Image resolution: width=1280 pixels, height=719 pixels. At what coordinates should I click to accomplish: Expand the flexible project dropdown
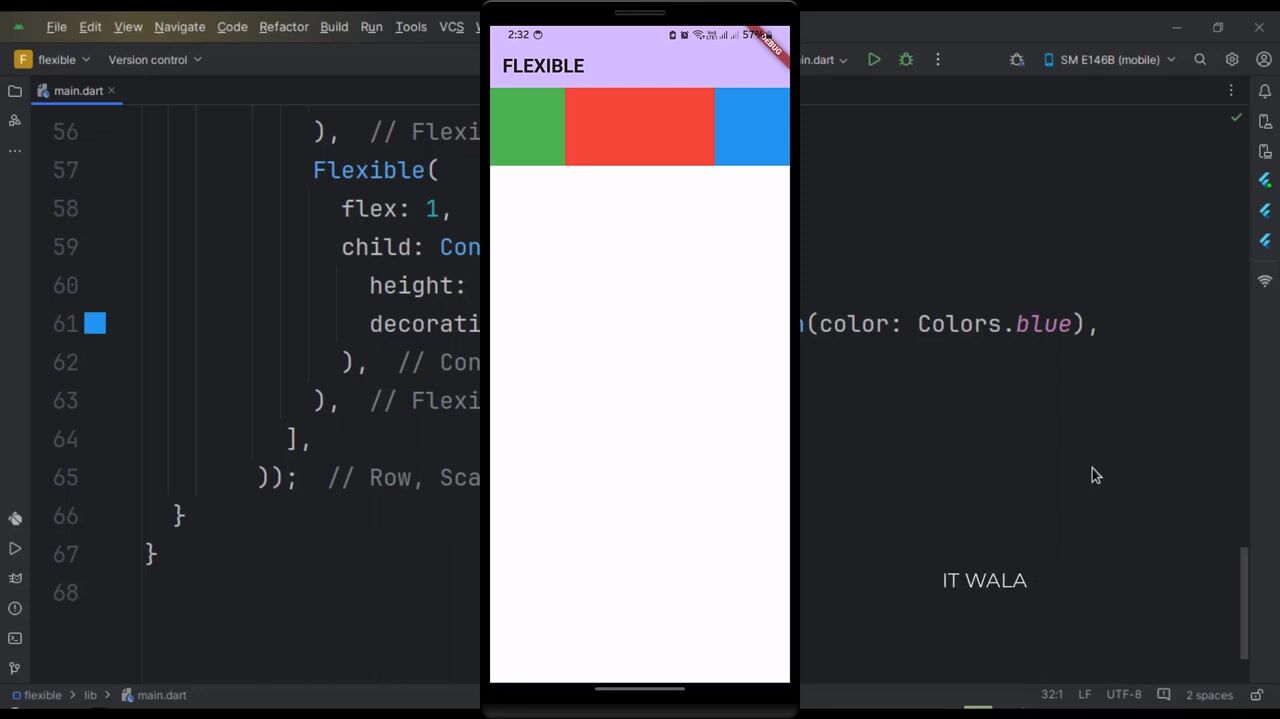tap(54, 60)
